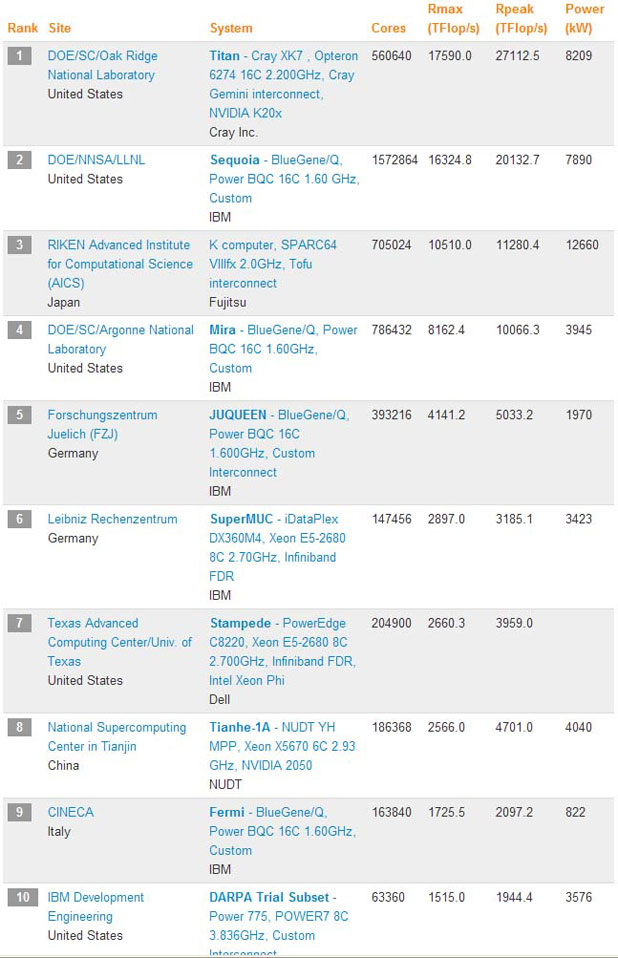Click the K computer SPARC64 system link
Viewport: 618px width, 958px height.
(273, 264)
